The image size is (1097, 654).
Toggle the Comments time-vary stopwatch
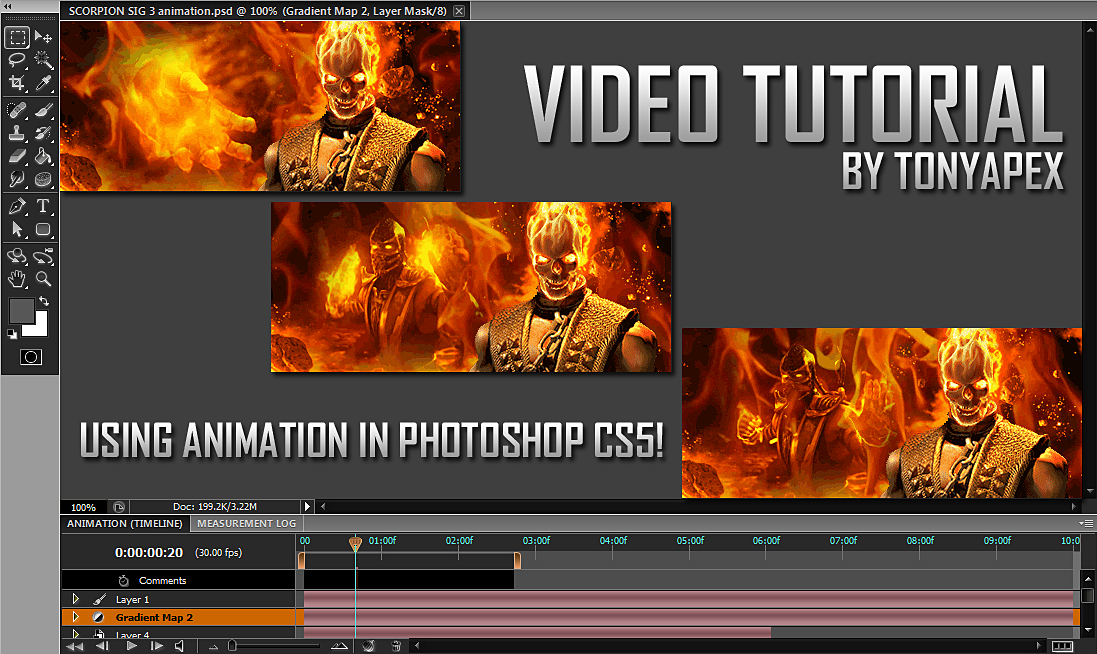point(124,581)
